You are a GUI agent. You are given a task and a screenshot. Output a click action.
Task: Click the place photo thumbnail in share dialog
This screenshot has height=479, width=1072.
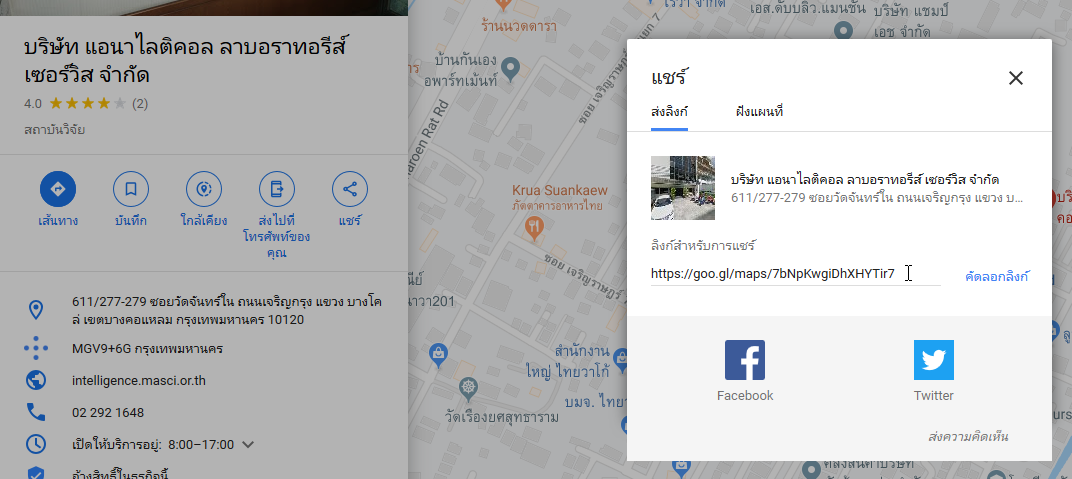pos(682,188)
